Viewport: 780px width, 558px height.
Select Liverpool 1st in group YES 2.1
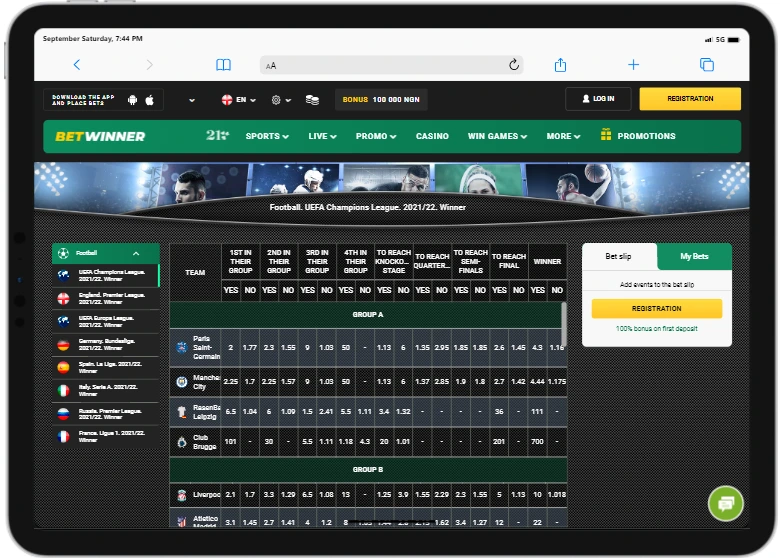click(230, 495)
